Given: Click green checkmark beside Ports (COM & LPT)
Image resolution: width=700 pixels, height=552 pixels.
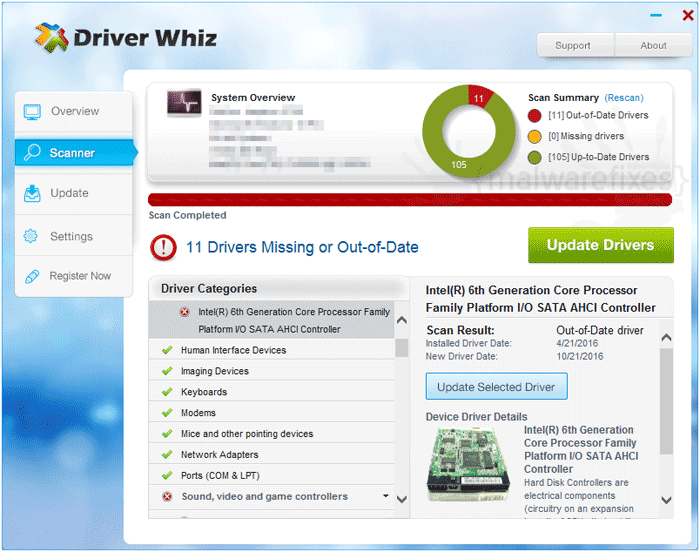Looking at the screenshot, I should point(167,476).
